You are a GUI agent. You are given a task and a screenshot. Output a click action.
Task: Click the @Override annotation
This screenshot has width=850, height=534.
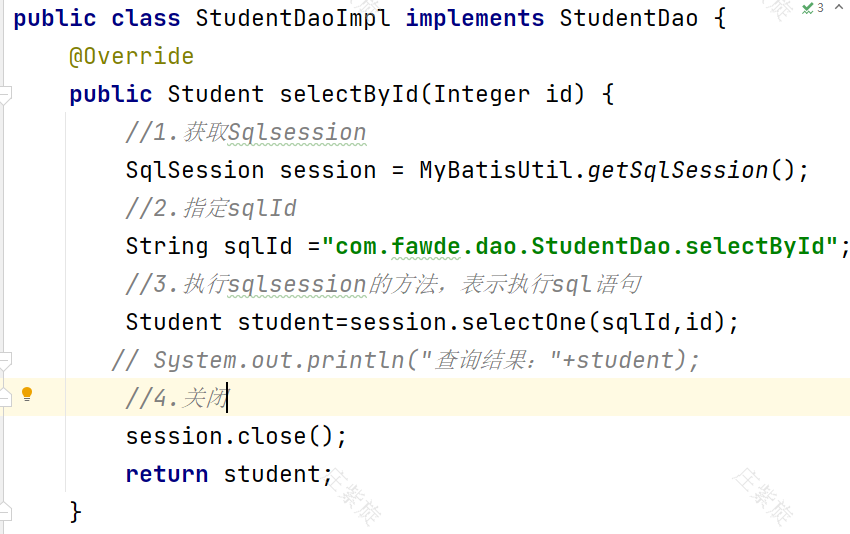click(132, 56)
